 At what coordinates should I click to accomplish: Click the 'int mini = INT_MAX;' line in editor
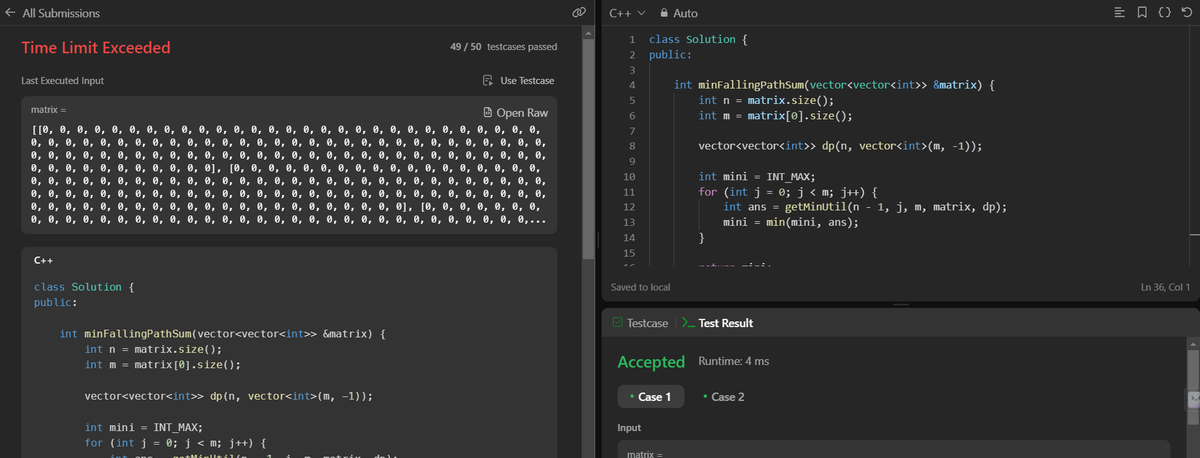point(757,176)
